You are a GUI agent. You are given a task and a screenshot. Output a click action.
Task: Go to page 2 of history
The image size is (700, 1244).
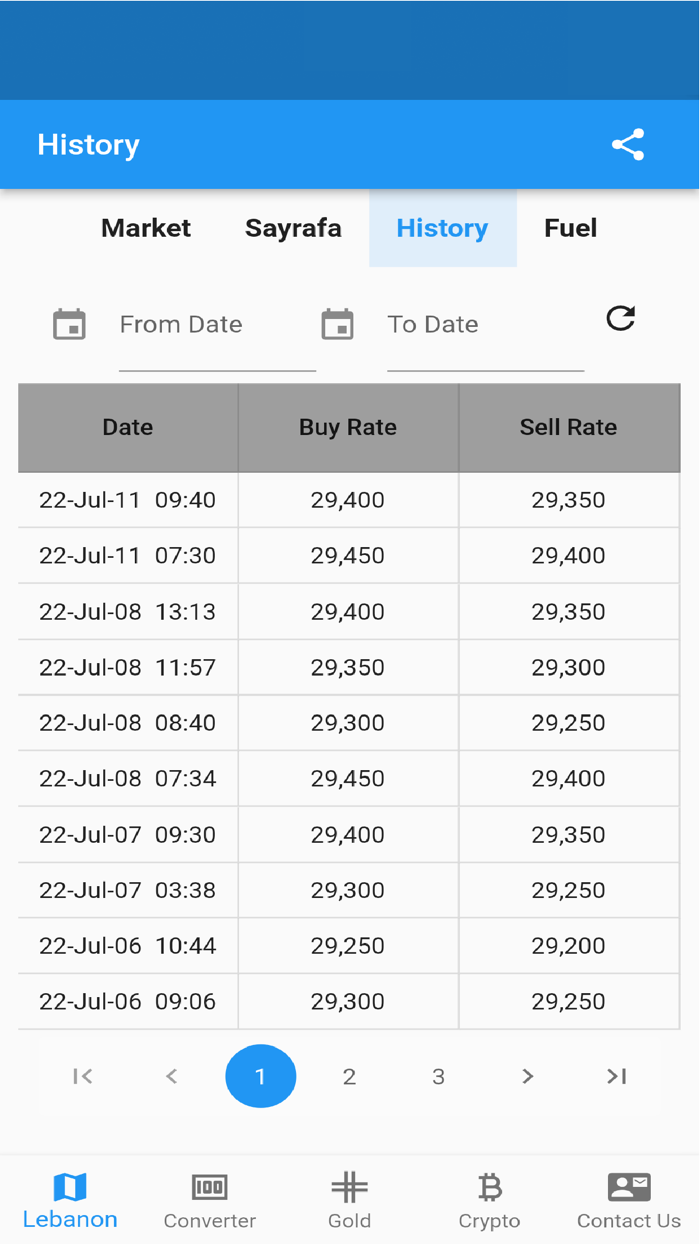[349, 1076]
